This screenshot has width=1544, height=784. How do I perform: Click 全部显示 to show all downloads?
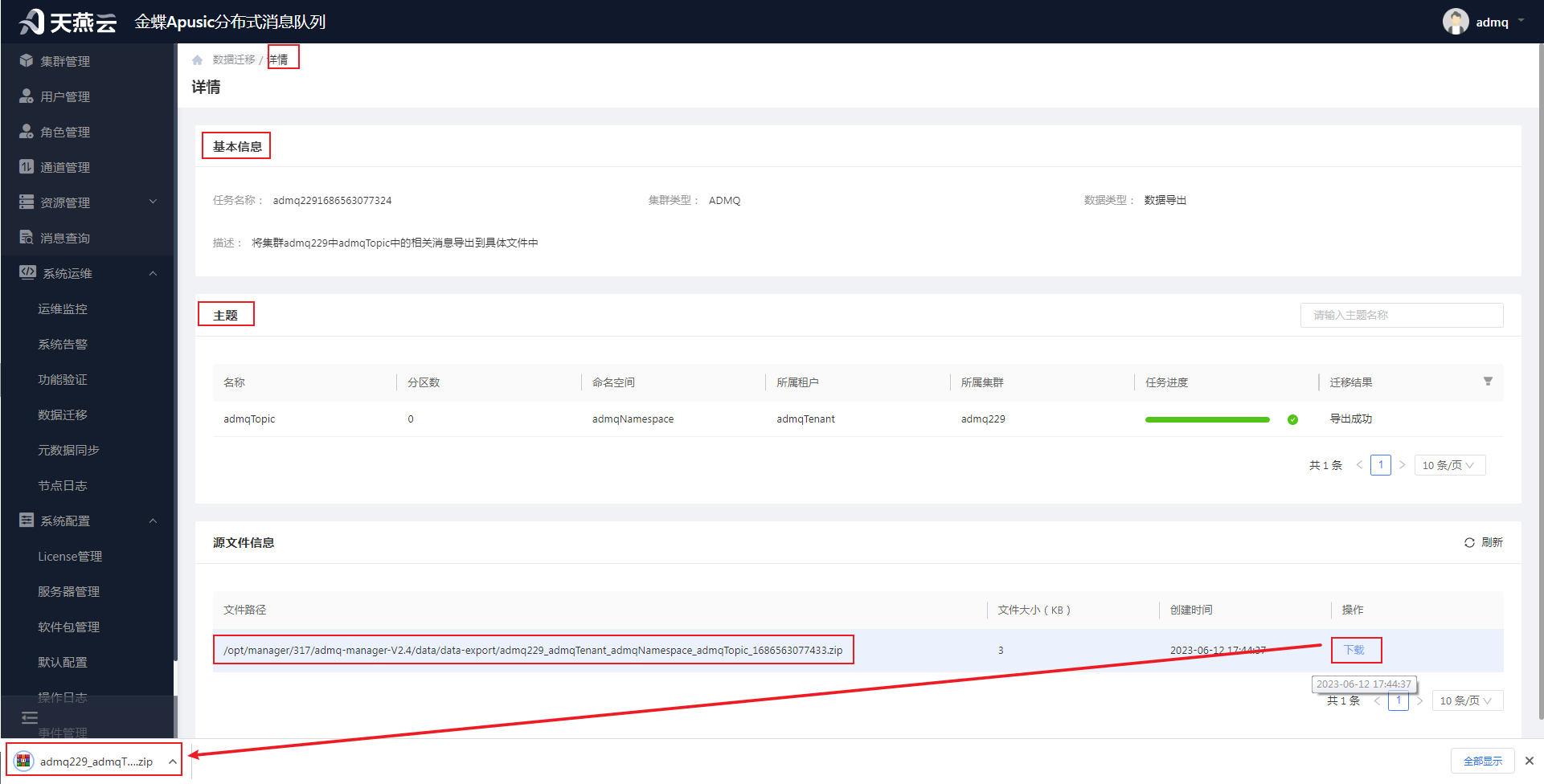point(1483,761)
